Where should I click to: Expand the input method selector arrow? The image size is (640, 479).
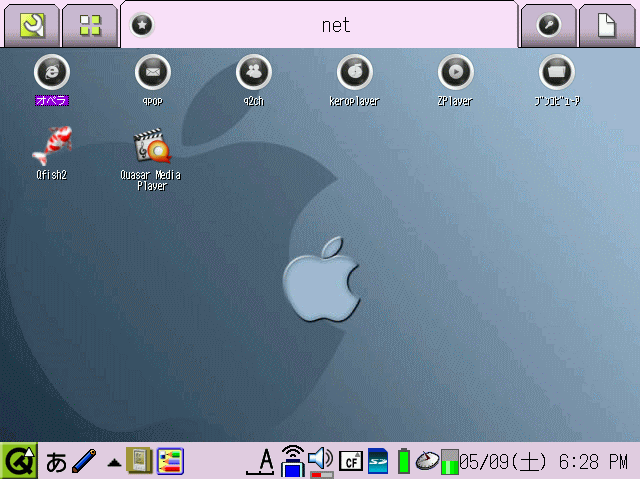[114, 463]
